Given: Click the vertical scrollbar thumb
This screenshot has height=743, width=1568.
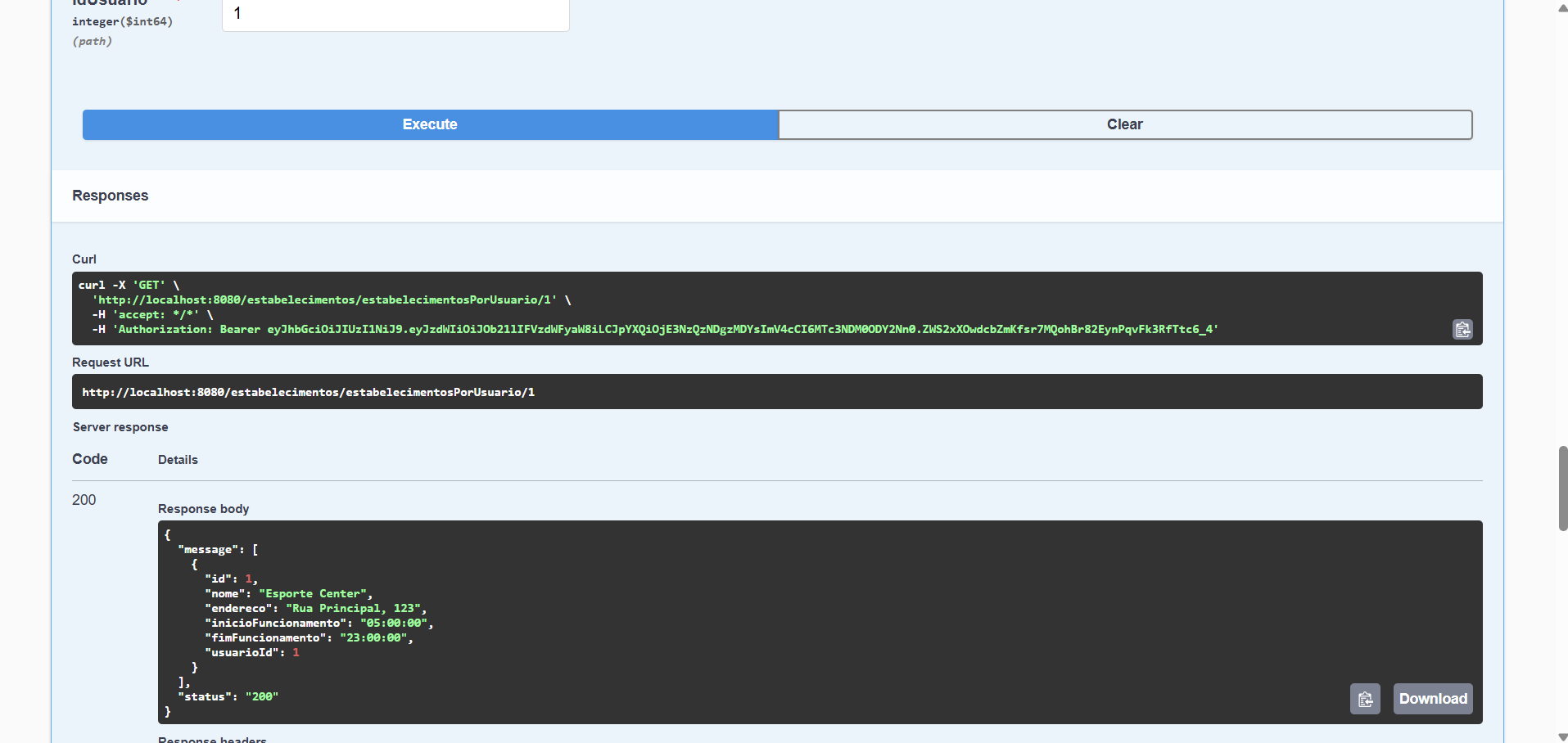Looking at the screenshot, I should [1562, 489].
